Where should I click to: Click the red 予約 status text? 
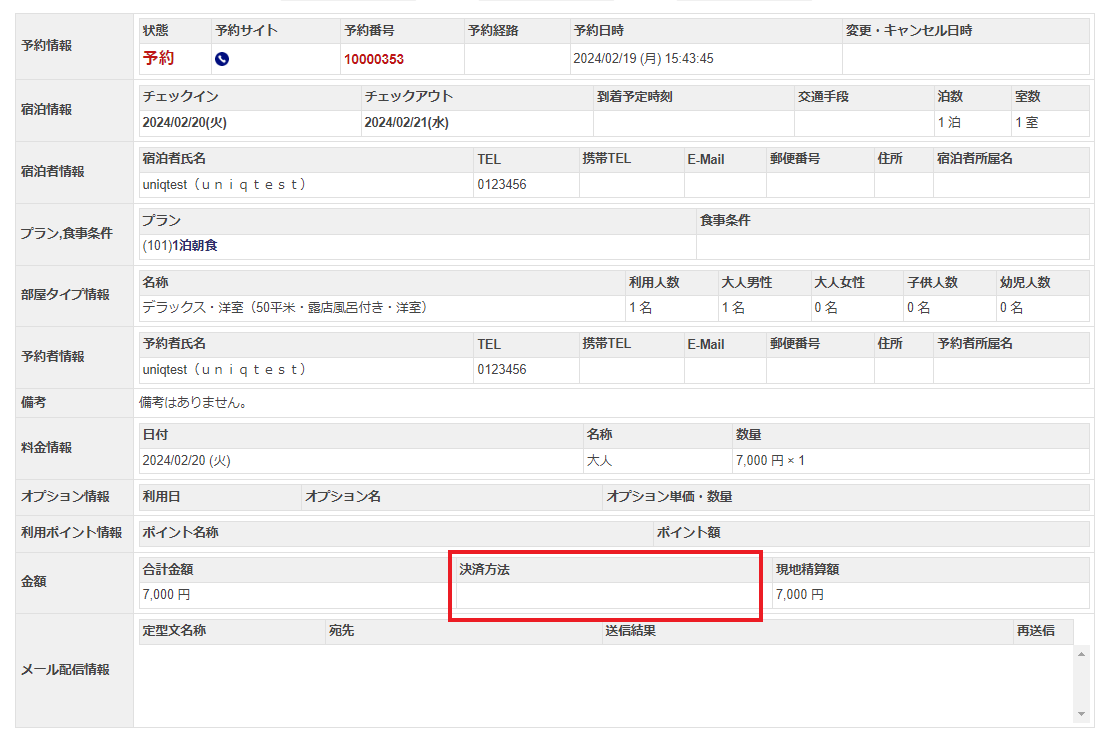coord(158,58)
